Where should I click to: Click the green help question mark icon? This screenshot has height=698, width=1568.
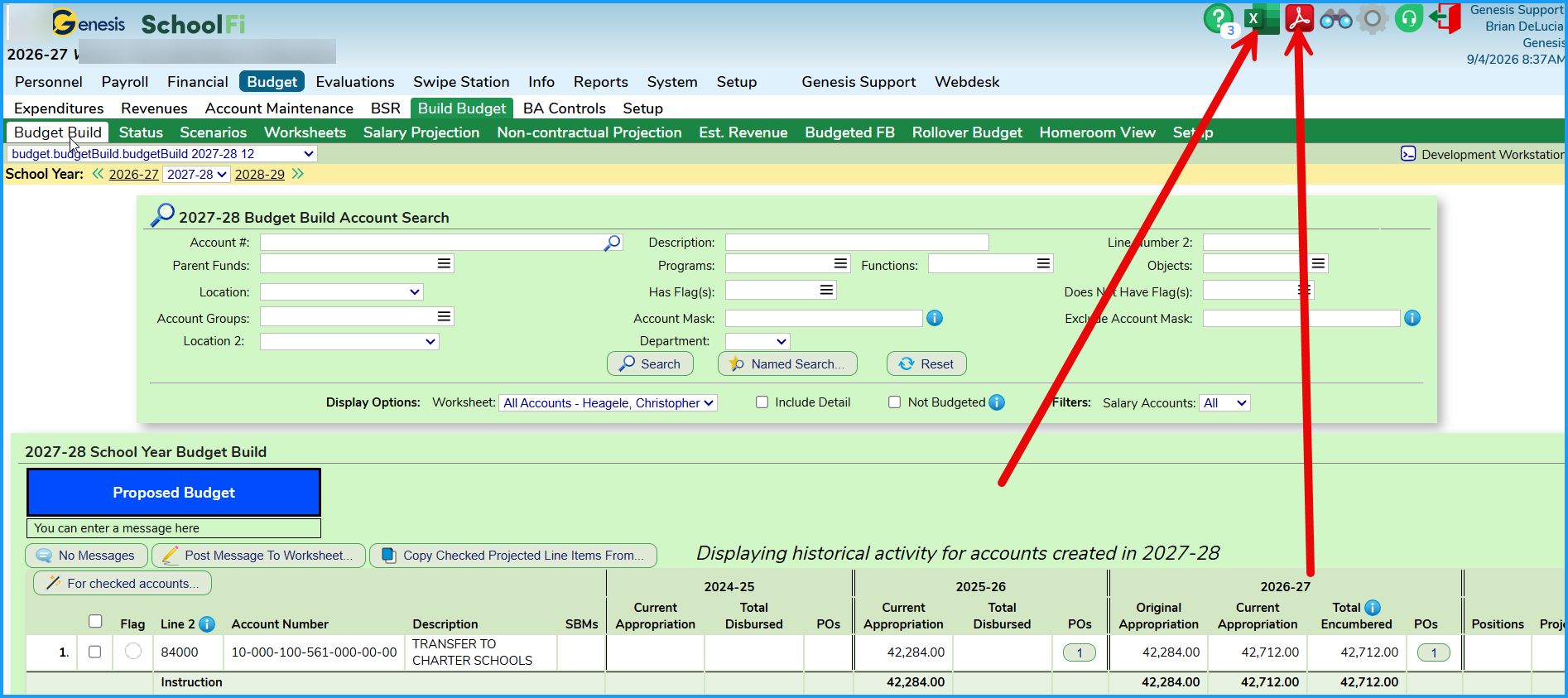[1218, 18]
